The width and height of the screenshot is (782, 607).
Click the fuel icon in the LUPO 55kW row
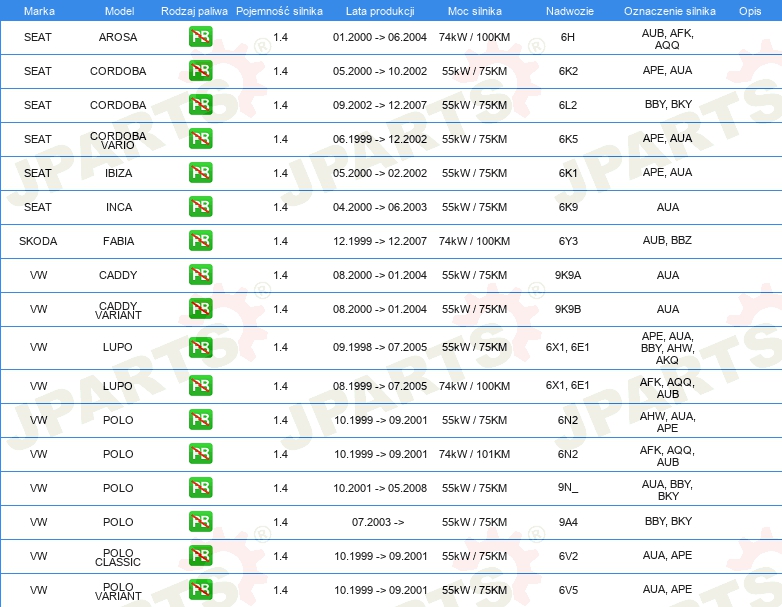coord(200,347)
